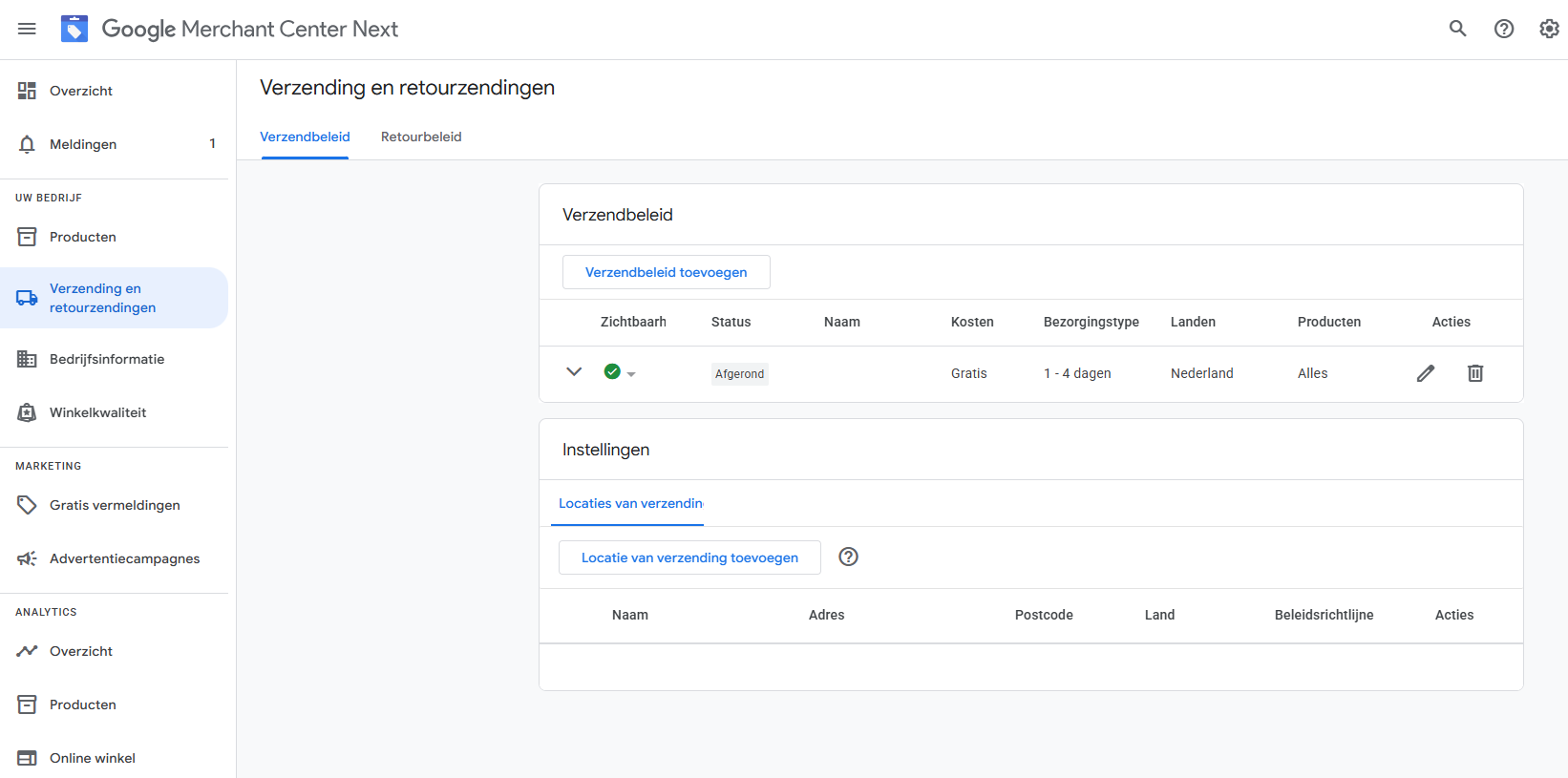Switch to the Retourbeleid tab
This screenshot has width=1568, height=778.
tap(421, 137)
